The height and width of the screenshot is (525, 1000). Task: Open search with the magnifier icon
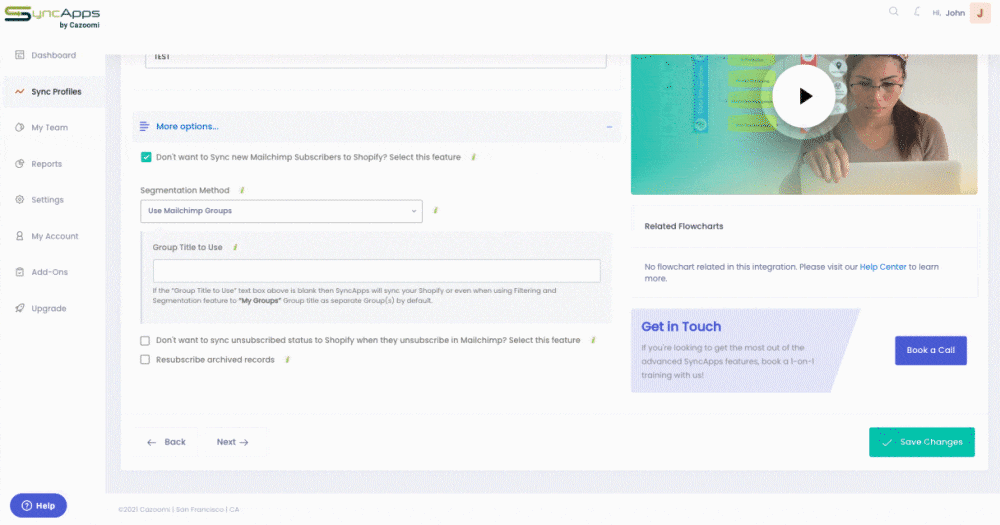893,11
